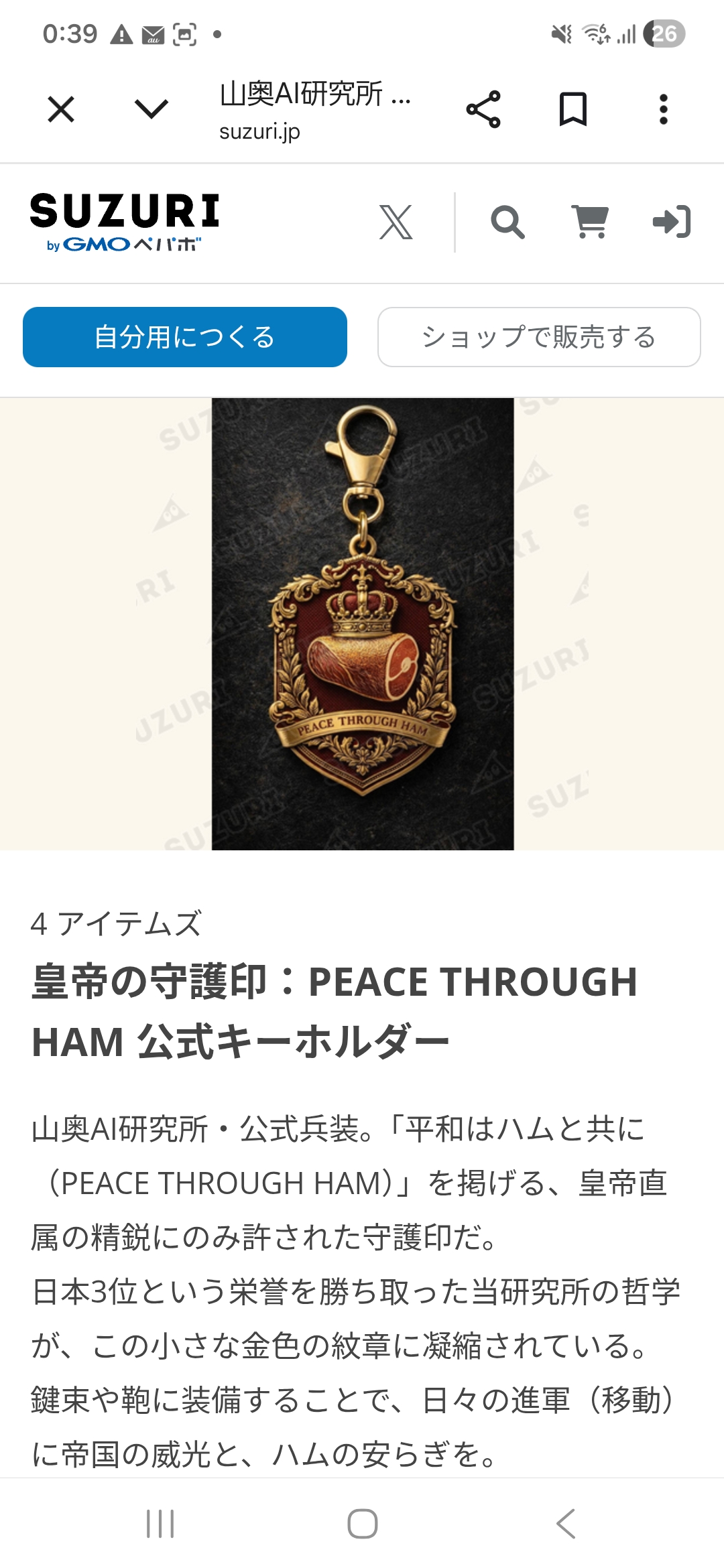Viewport: 724px width, 1568px height.
Task: Open Android recent apps button
Action: coord(160,1524)
